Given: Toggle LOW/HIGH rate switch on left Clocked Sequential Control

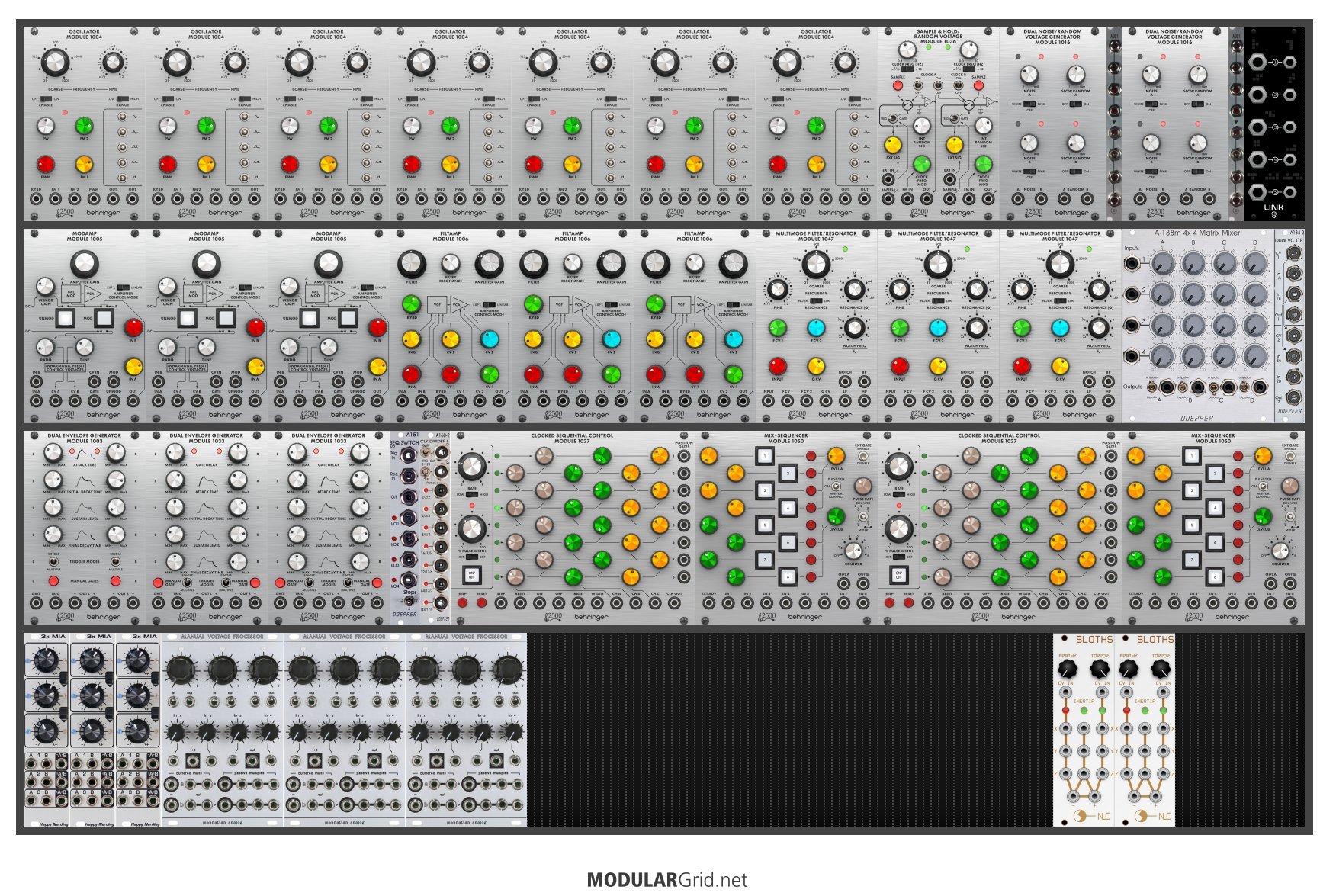Looking at the screenshot, I should [471, 494].
